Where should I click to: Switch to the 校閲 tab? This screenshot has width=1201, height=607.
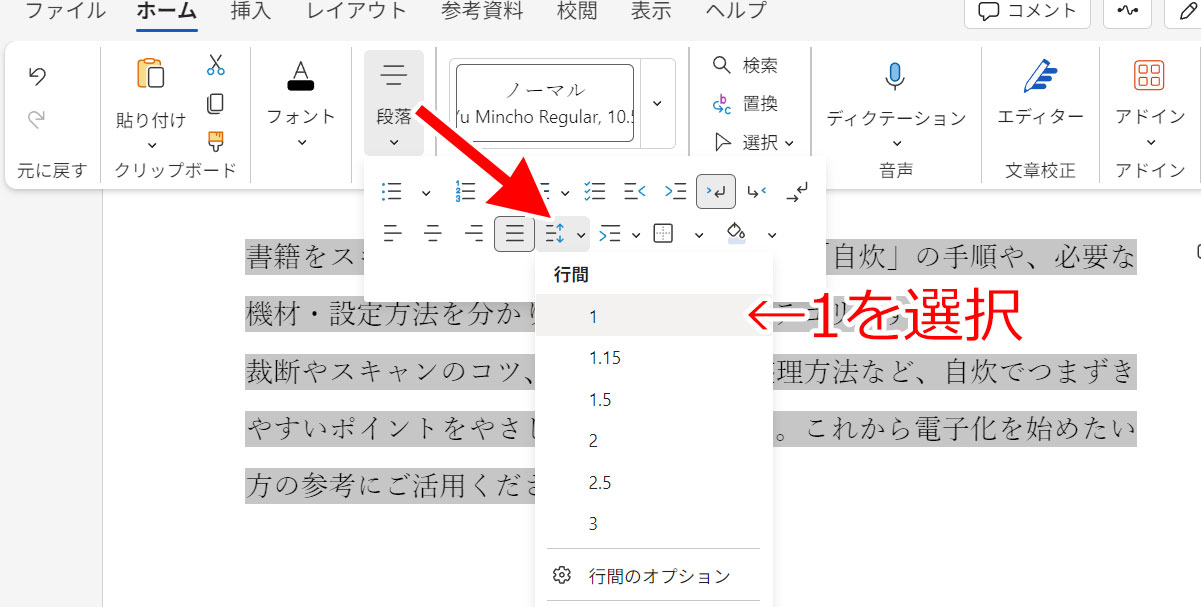coord(575,11)
